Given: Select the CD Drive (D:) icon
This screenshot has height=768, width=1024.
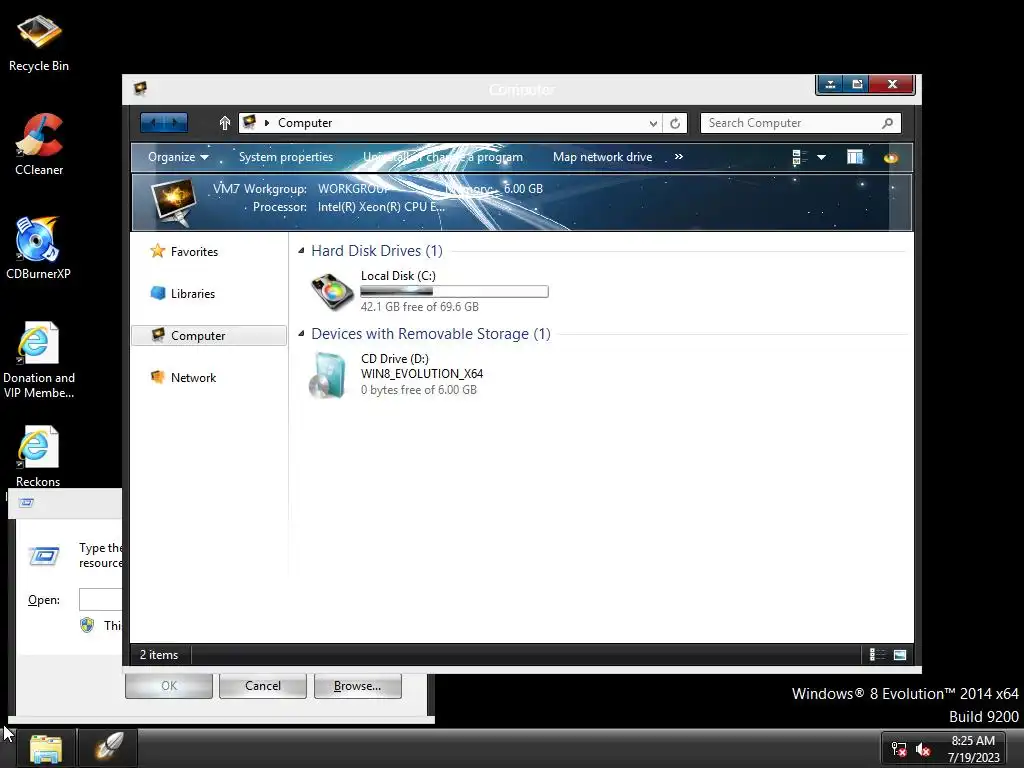Looking at the screenshot, I should pos(328,376).
